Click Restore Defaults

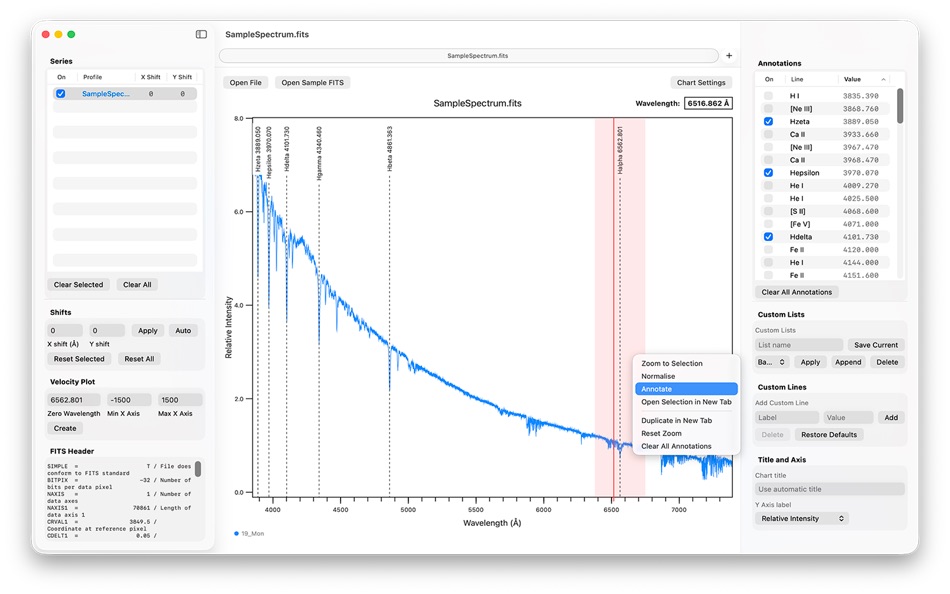[829, 435]
